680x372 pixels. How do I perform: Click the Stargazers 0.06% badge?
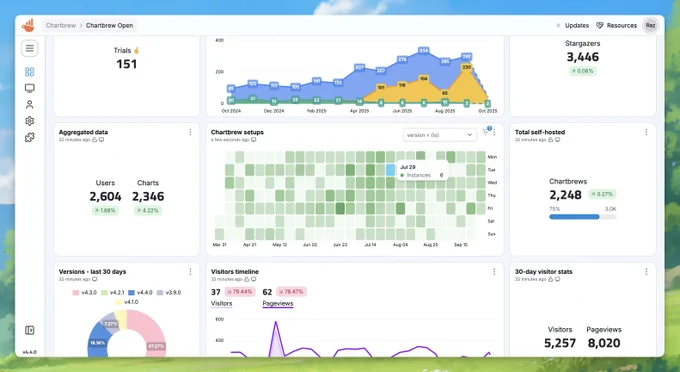[x=582, y=71]
